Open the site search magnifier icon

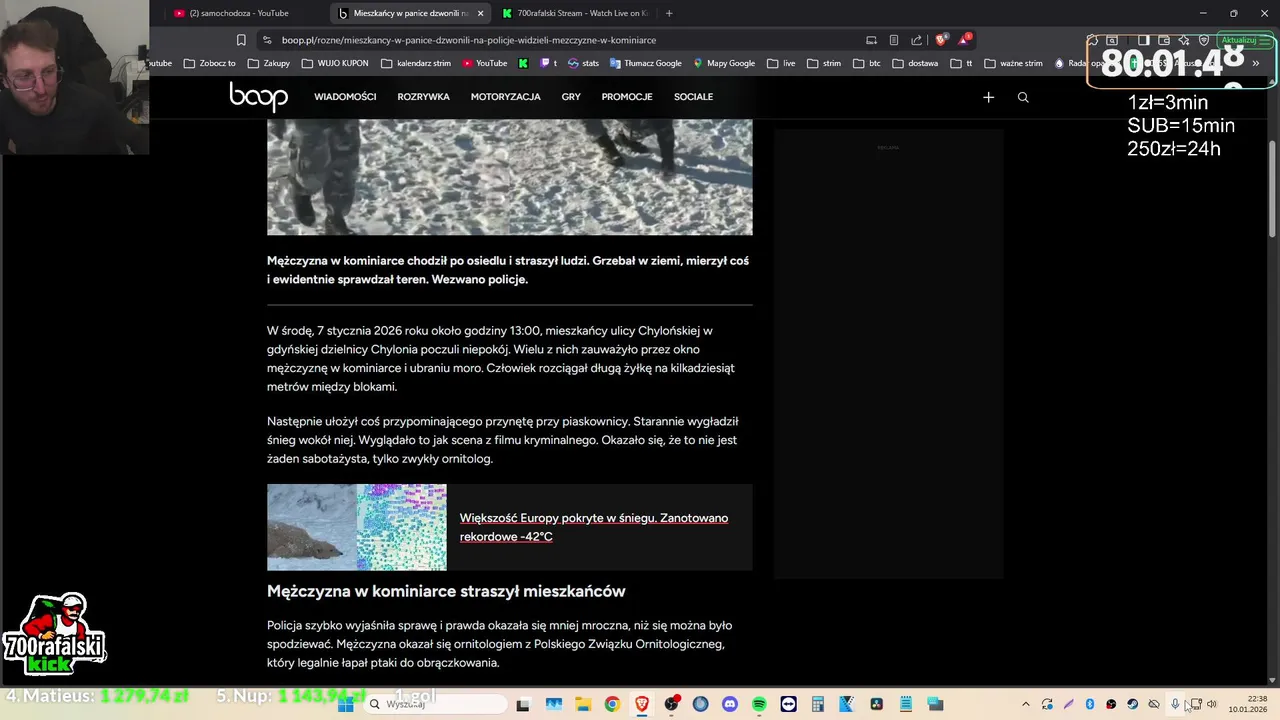pyautogui.click(x=1022, y=97)
